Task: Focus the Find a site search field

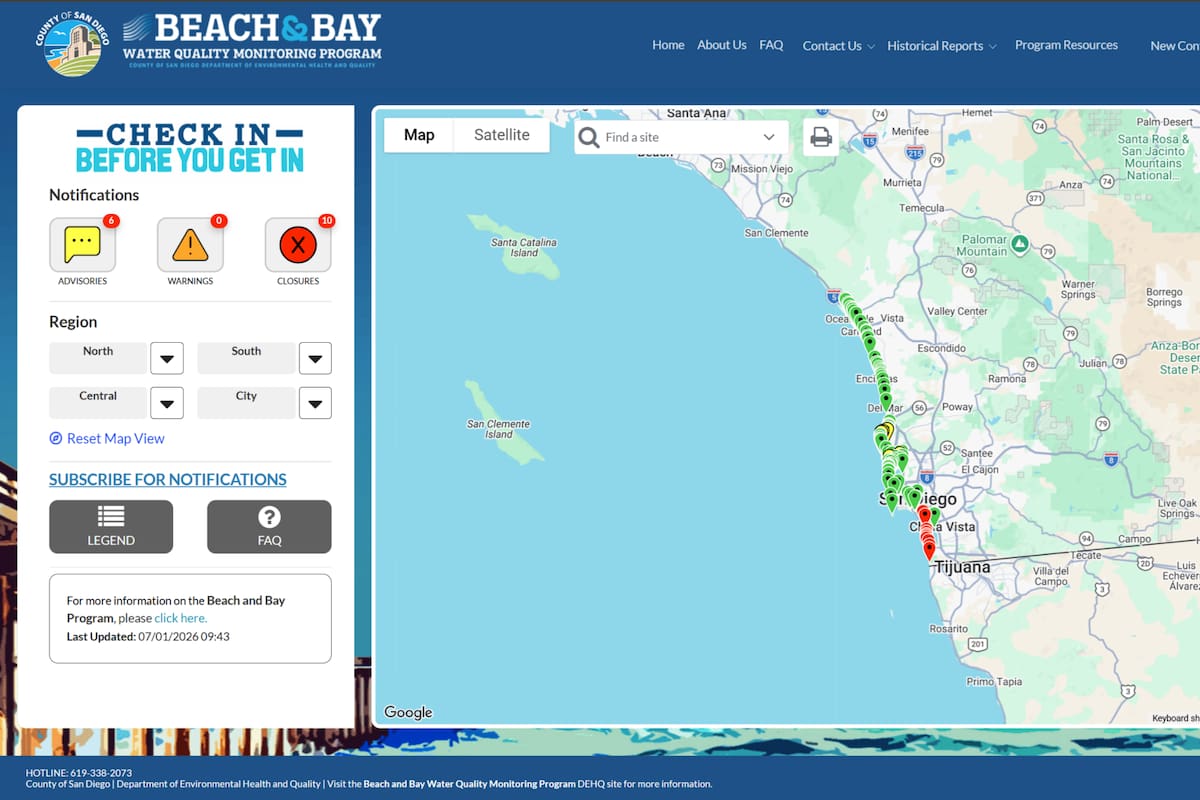Action: coord(681,137)
